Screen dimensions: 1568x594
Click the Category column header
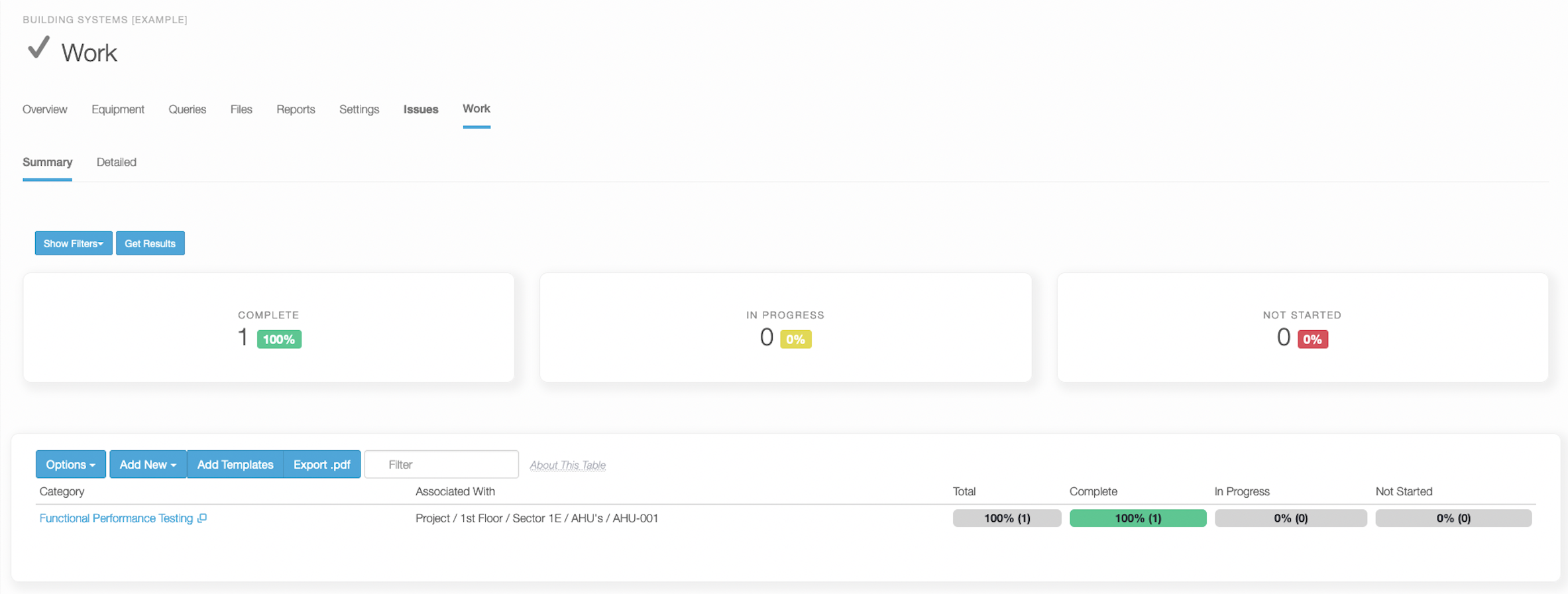(62, 492)
